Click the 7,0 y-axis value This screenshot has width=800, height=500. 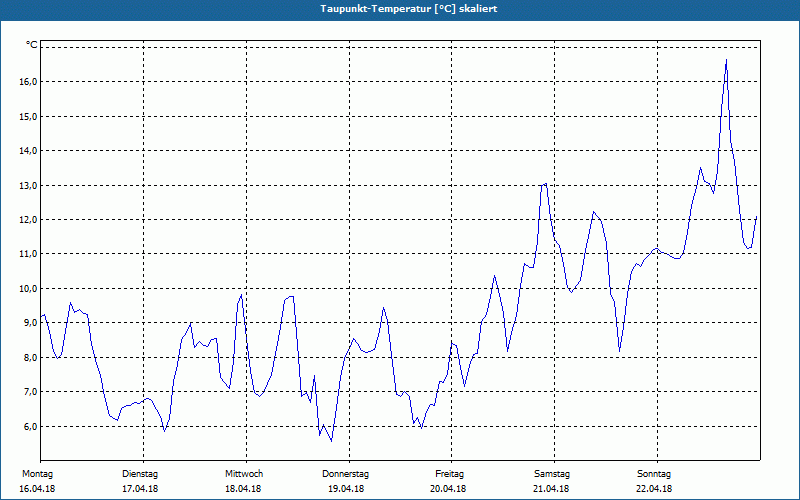tap(30, 391)
